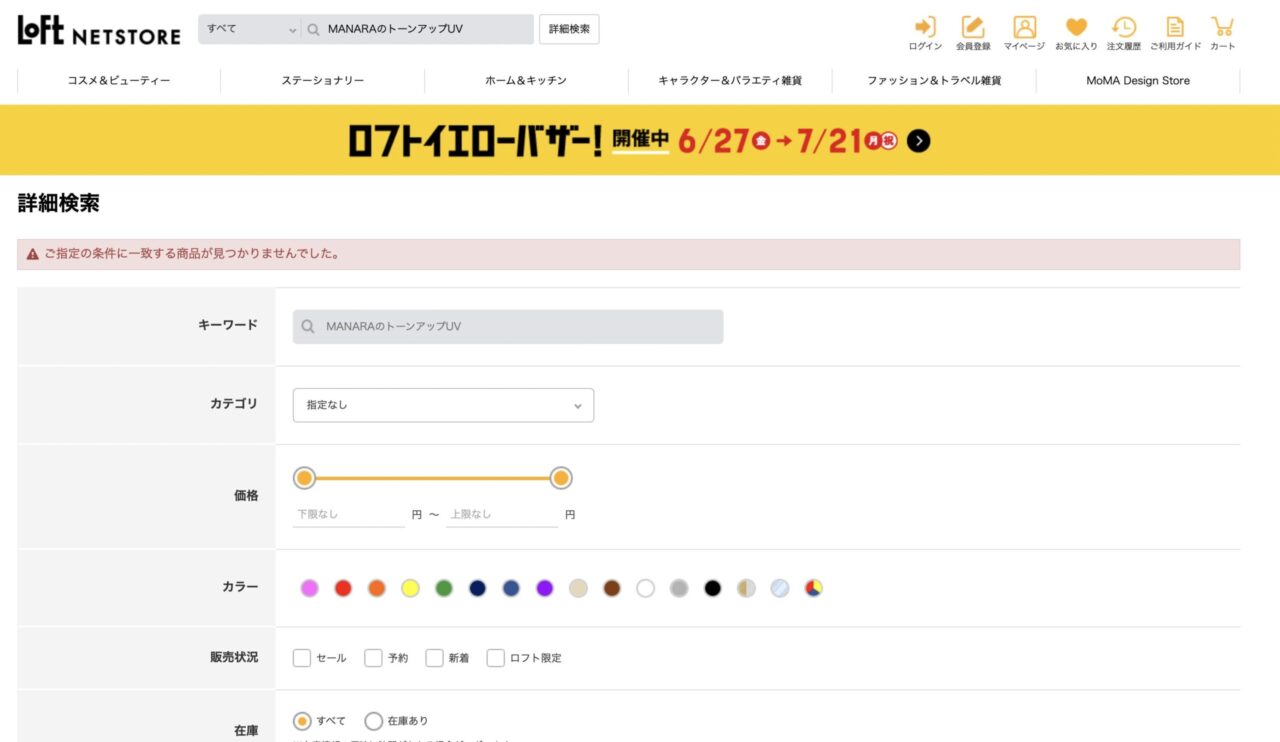Open the ロフトイエローバザー banner

[x=640, y=141]
